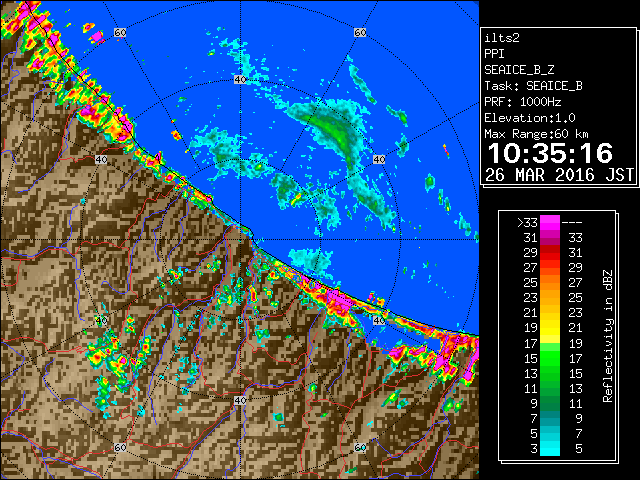This screenshot has height=480, width=640.
Task: Click the '60' range label in the southwest
Action: (120, 447)
